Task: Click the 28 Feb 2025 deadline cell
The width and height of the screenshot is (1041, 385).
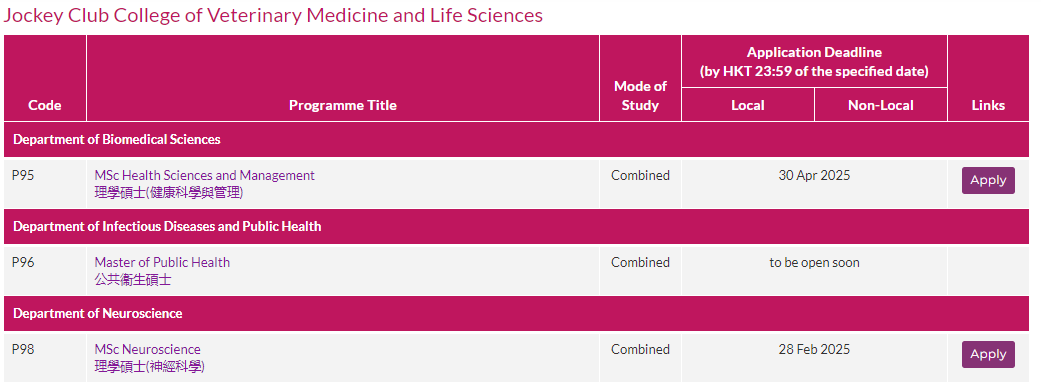Action: [814, 358]
